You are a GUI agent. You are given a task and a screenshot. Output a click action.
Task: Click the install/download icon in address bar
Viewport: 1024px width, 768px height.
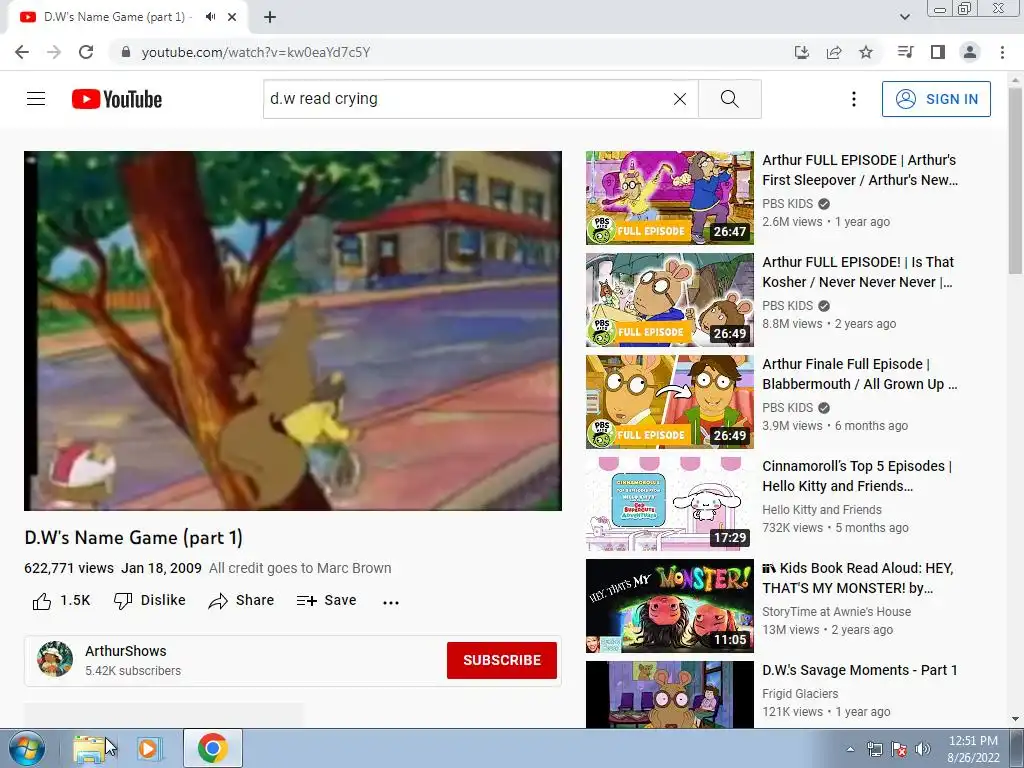click(801, 52)
